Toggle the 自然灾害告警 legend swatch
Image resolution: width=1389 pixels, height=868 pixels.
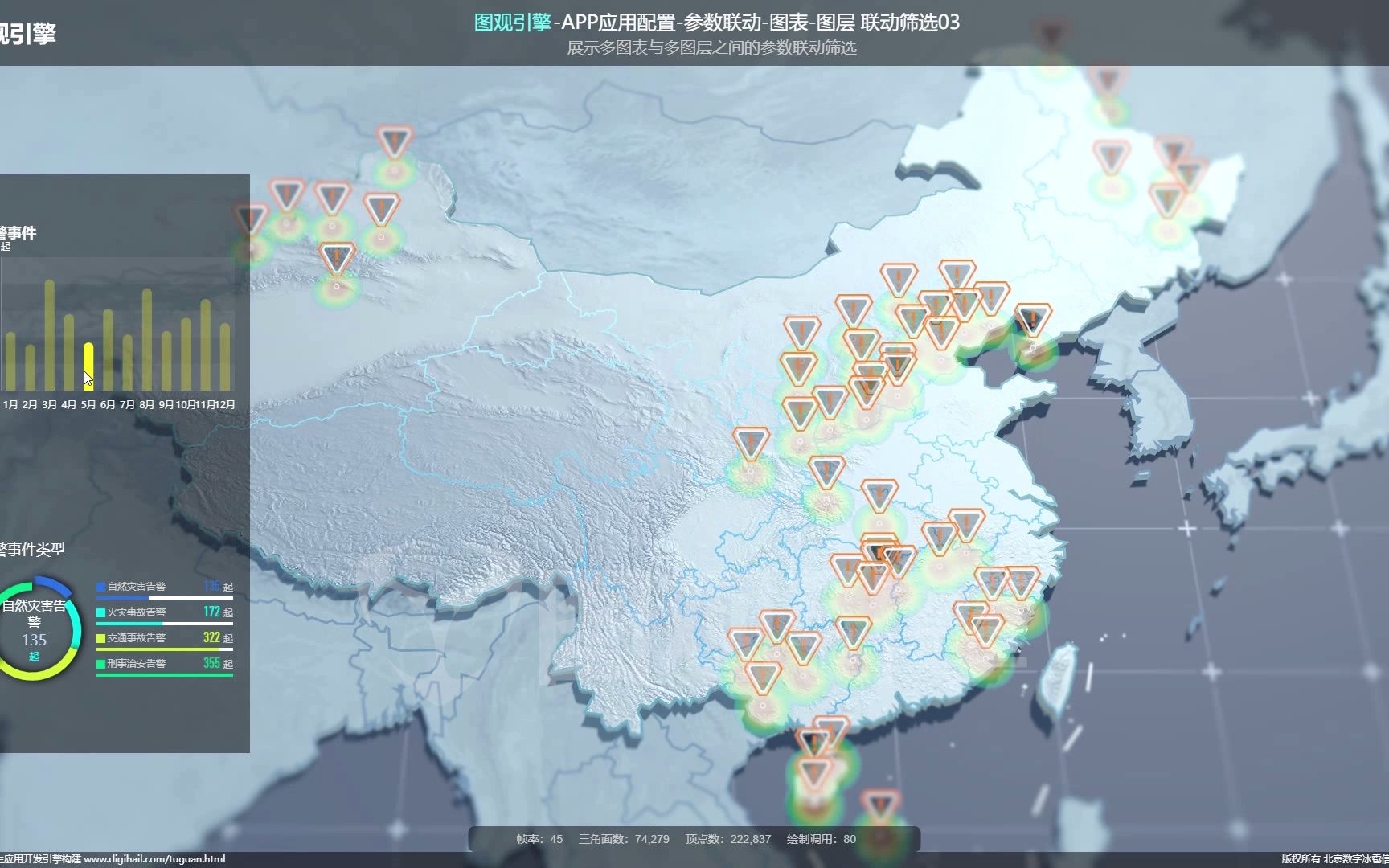tap(99, 587)
